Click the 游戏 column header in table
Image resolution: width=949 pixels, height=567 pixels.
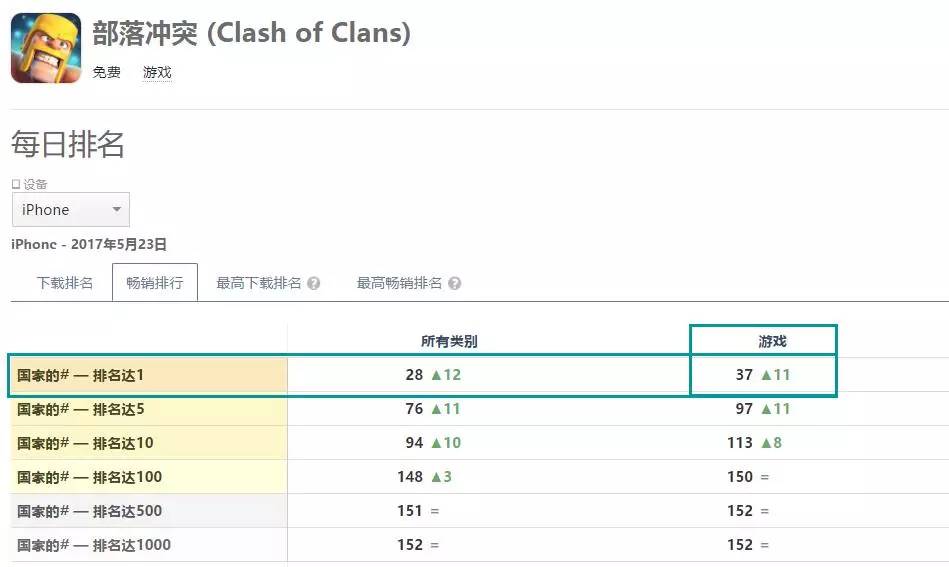click(772, 341)
